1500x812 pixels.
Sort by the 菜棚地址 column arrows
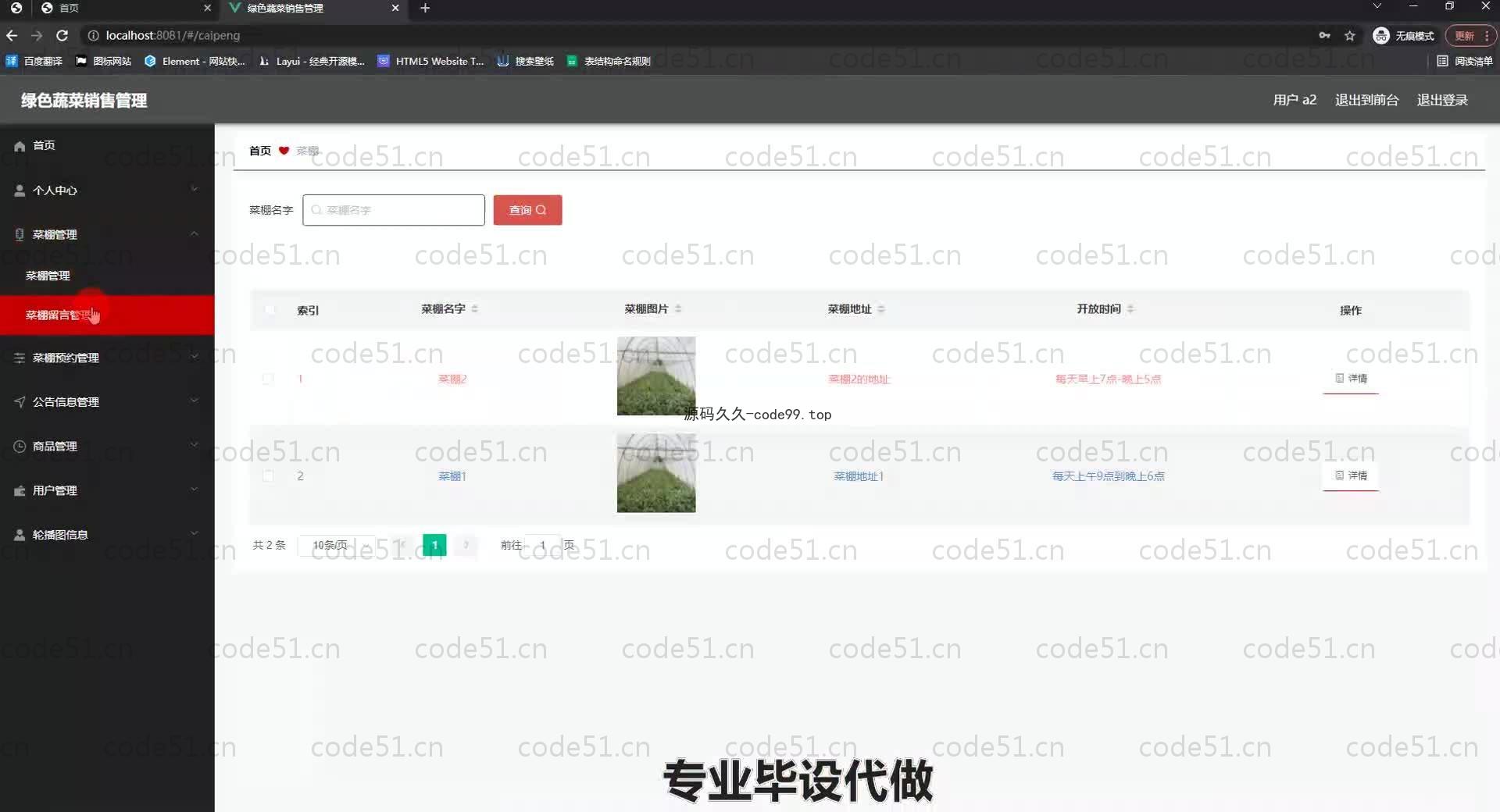(881, 309)
